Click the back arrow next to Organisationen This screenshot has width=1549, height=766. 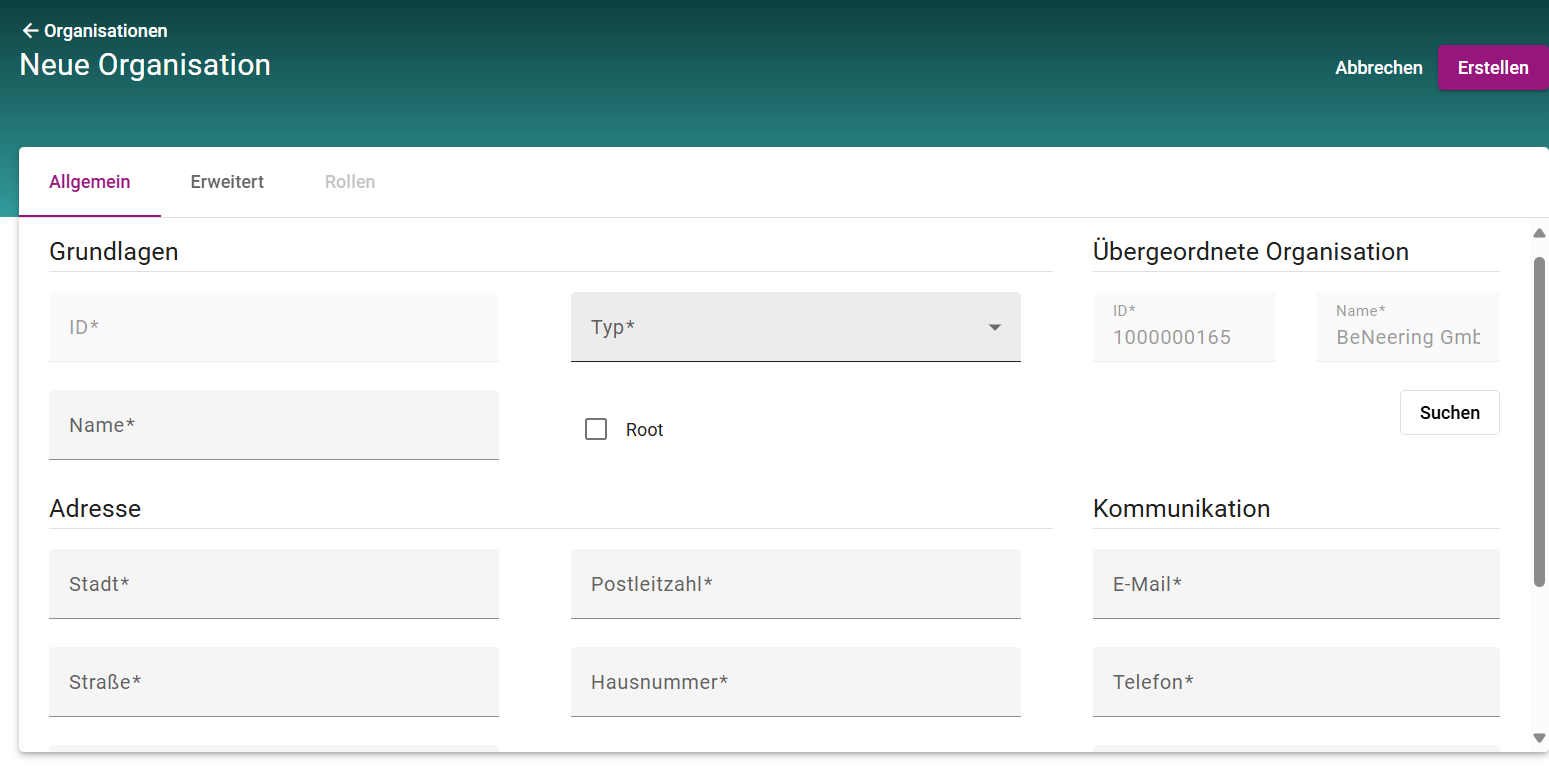(30, 31)
